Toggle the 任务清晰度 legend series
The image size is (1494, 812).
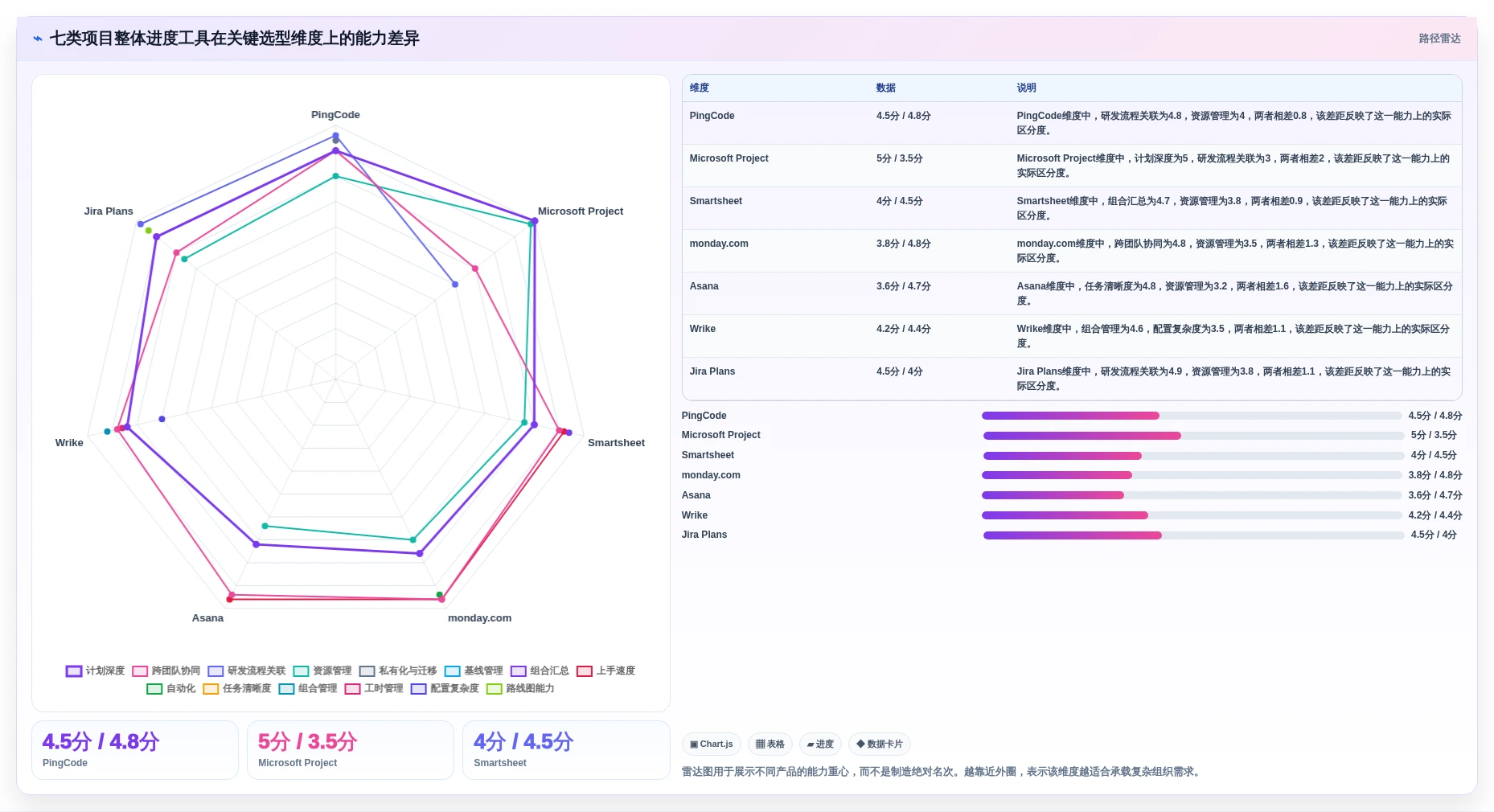pyautogui.click(x=237, y=688)
